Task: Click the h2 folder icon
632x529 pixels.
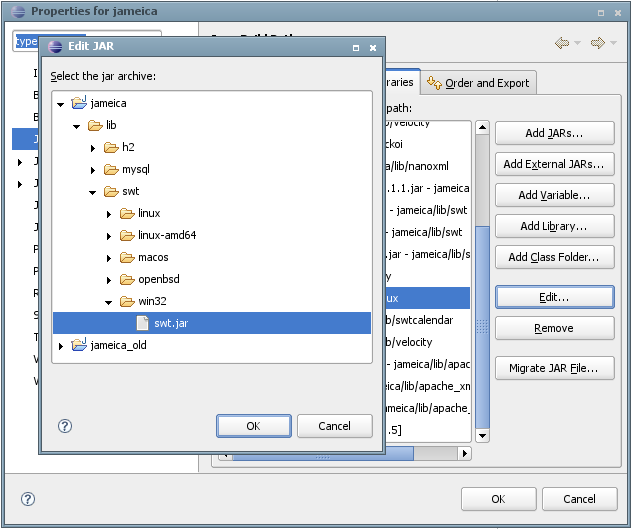Action: (x=111, y=147)
